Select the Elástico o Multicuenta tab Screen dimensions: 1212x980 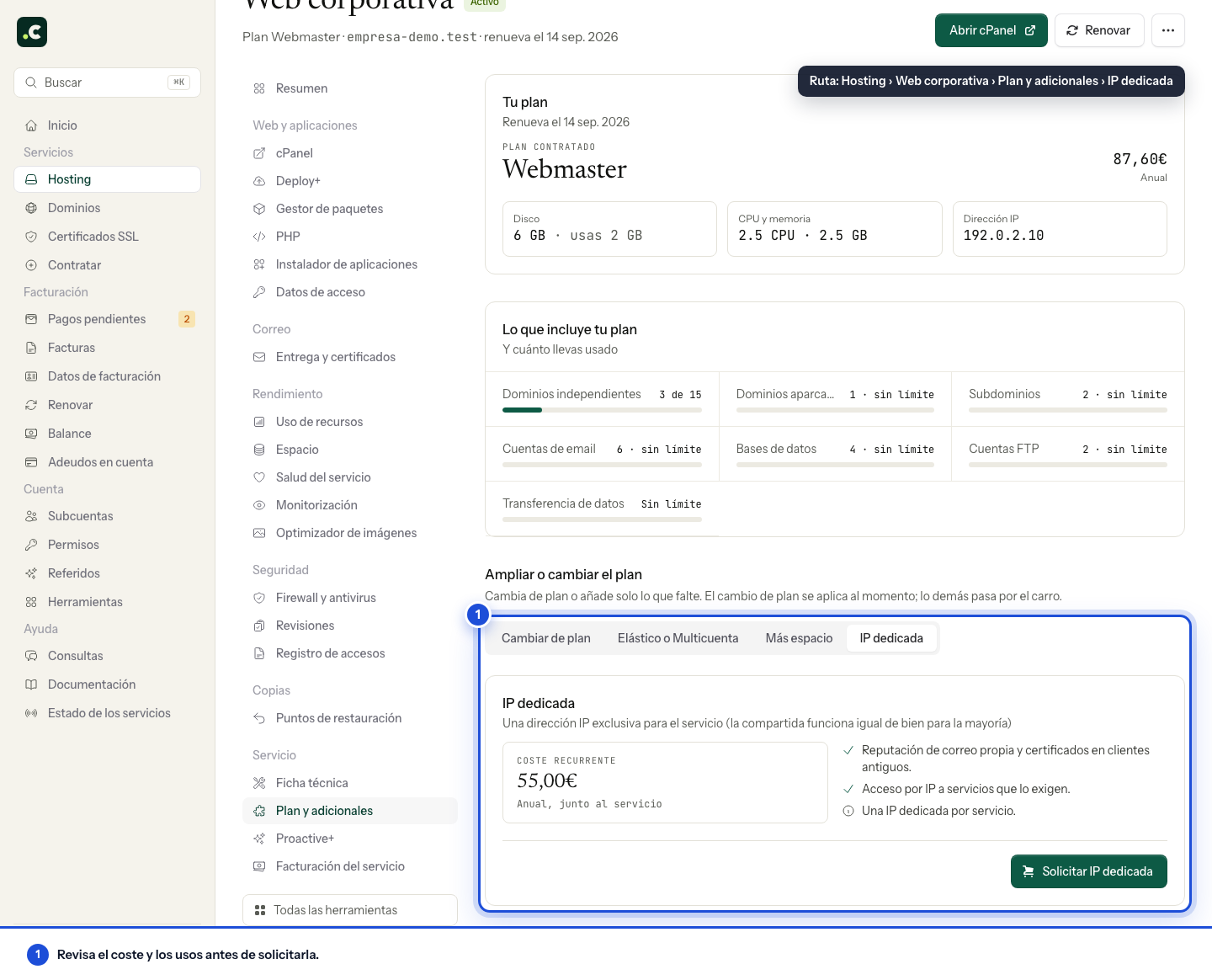678,638
